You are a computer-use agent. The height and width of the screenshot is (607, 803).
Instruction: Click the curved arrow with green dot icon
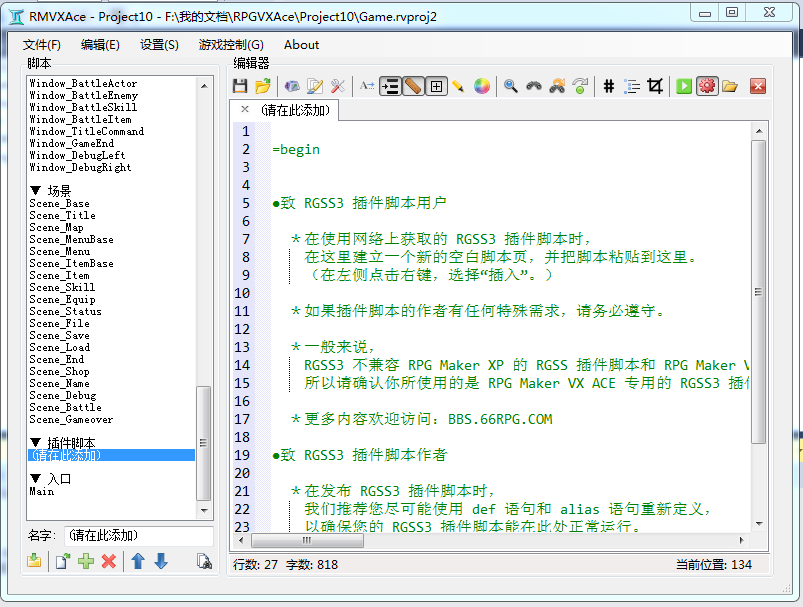point(580,86)
